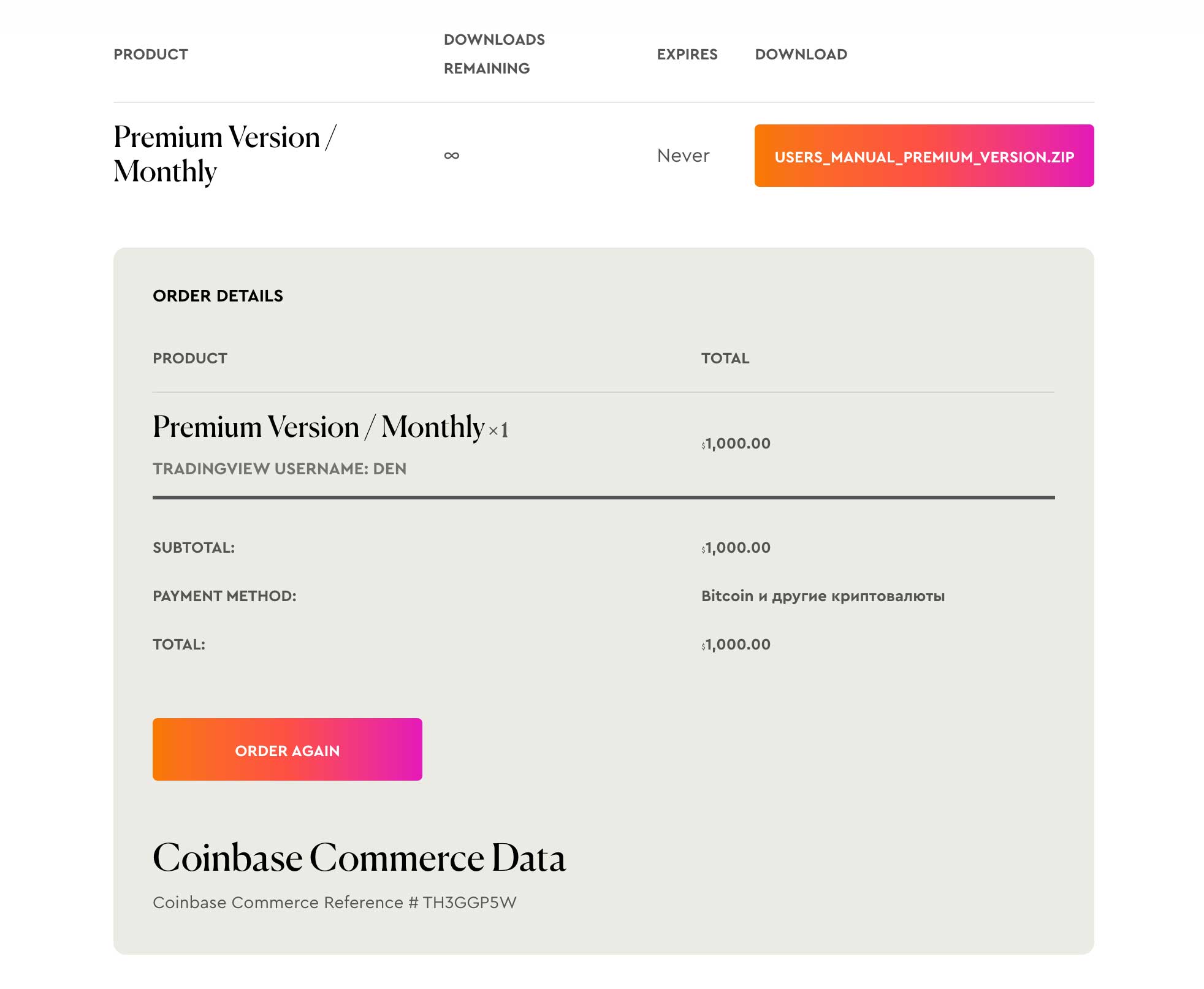The image size is (1204, 989).
Task: Click the Never expiry text
Action: 683,156
